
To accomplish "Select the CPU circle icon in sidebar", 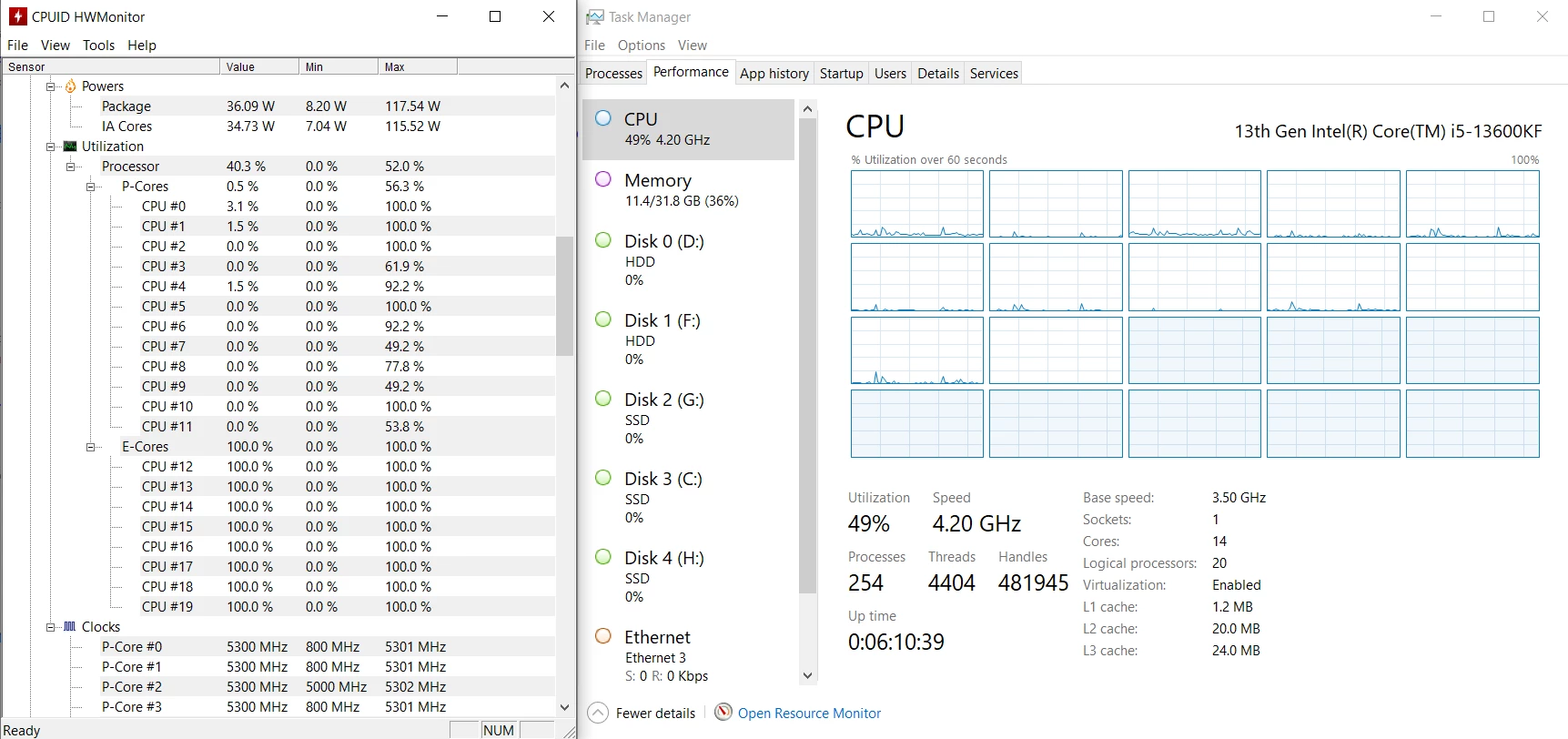I will click(603, 117).
